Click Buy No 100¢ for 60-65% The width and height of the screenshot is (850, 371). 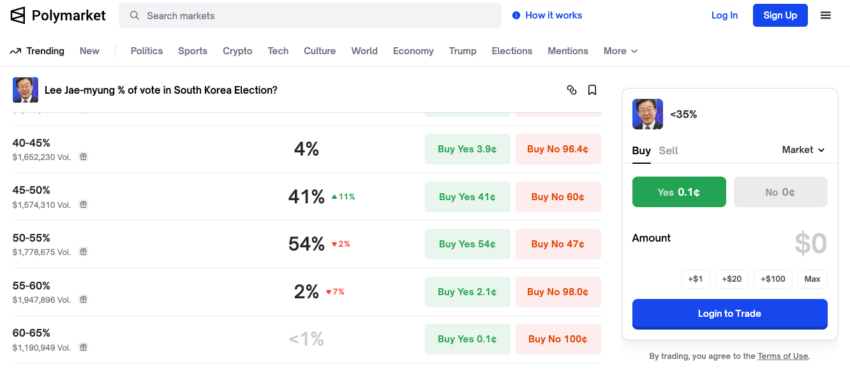click(558, 339)
